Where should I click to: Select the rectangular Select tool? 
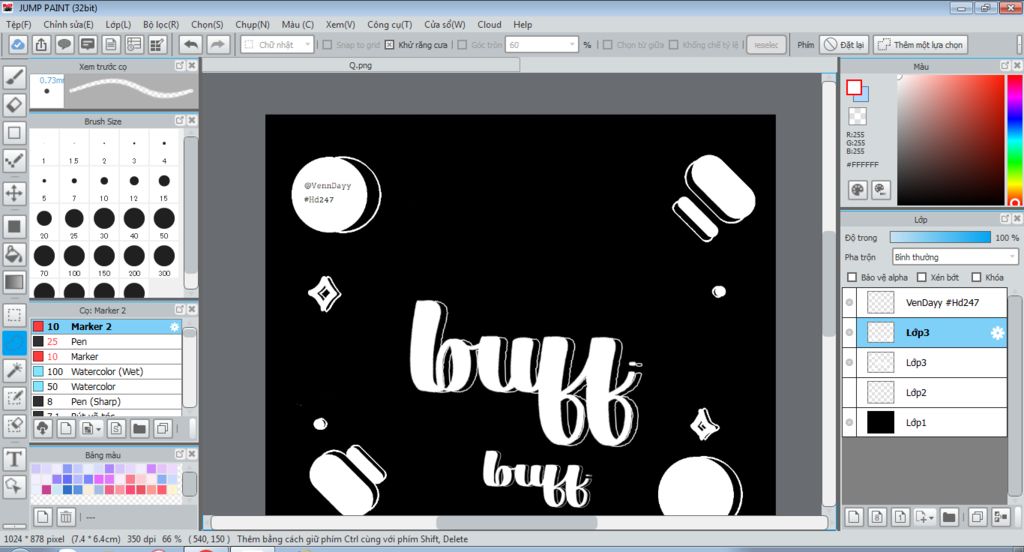[x=14, y=315]
